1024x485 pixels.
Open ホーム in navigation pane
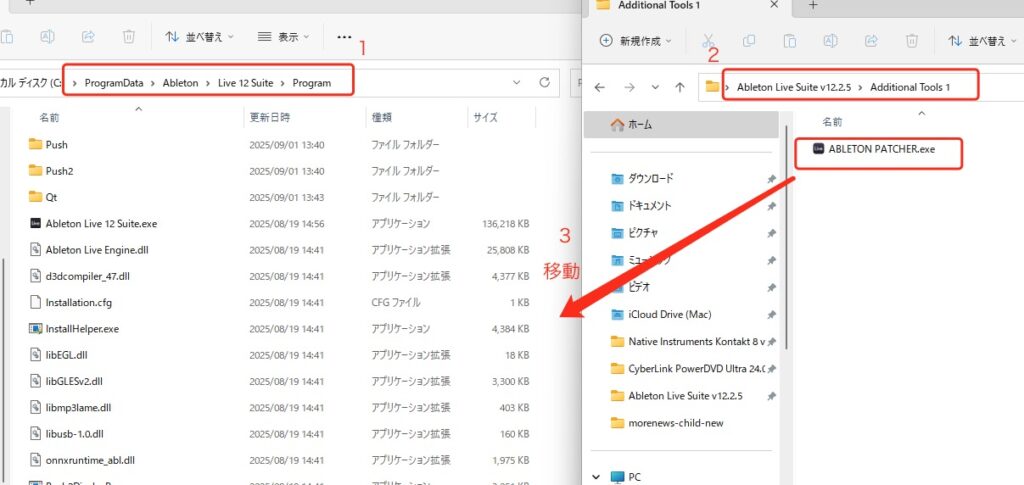point(681,125)
